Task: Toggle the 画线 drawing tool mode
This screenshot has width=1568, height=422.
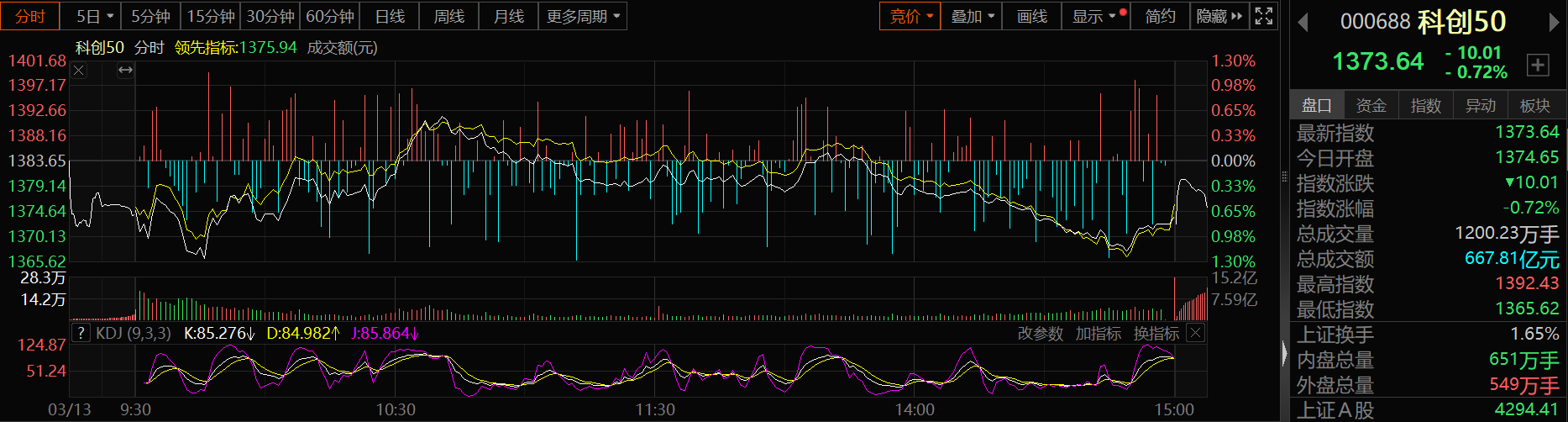Action: tap(1031, 16)
